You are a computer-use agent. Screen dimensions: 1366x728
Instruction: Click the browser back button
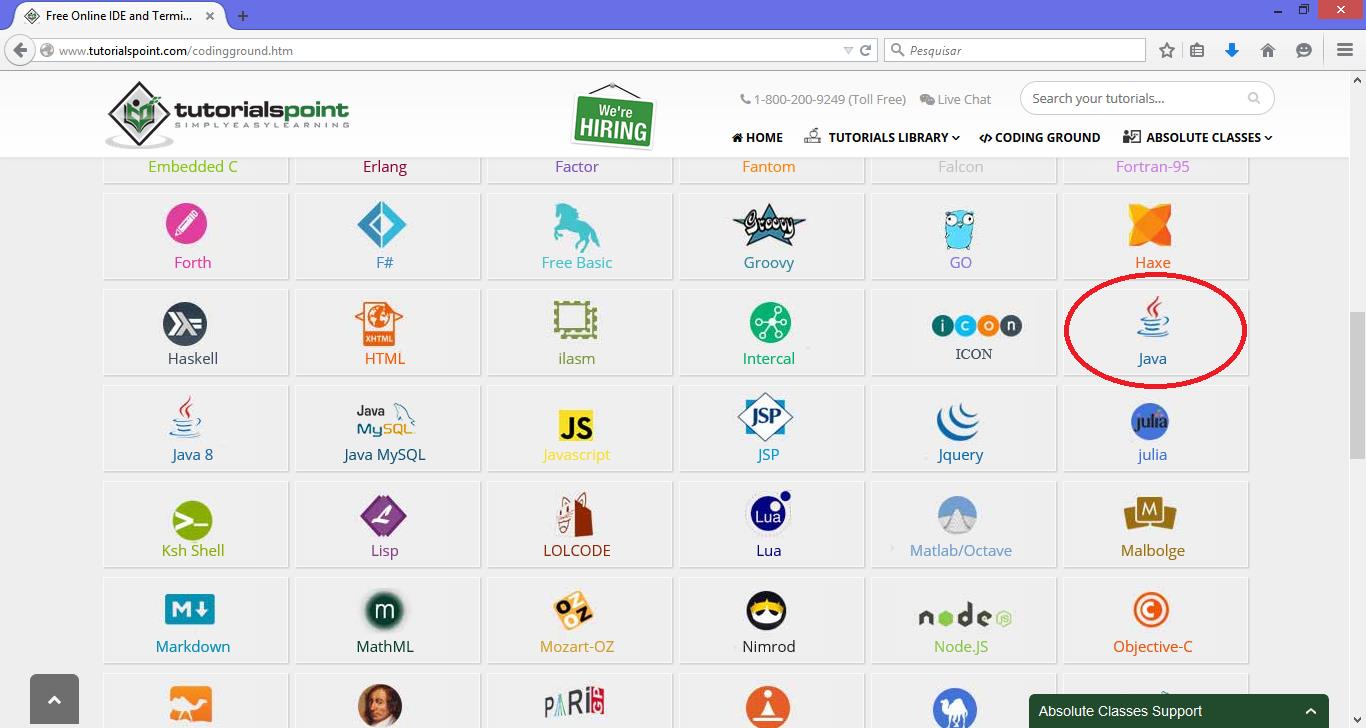point(20,50)
